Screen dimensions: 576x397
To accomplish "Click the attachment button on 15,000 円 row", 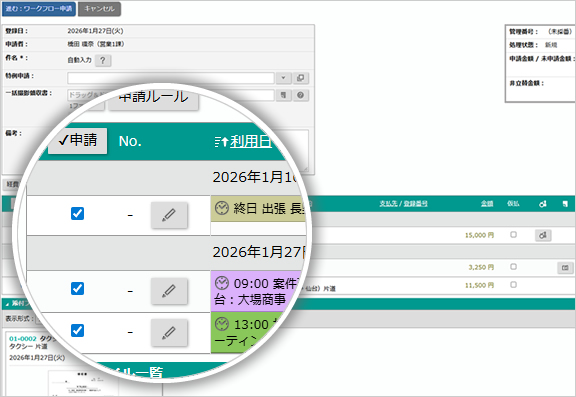I will [x=543, y=235].
